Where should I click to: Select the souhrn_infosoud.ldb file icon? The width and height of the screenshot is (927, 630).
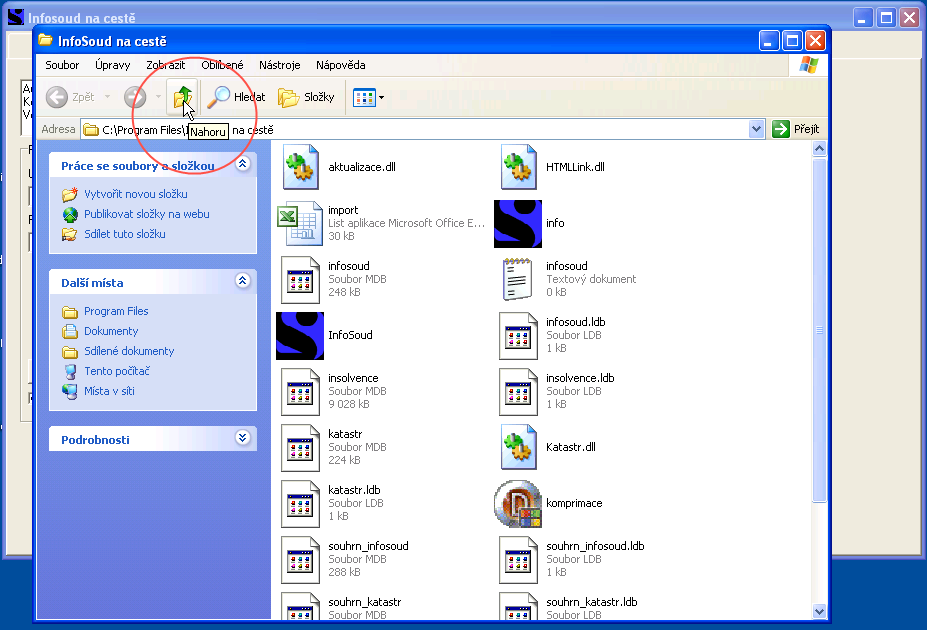[518, 560]
